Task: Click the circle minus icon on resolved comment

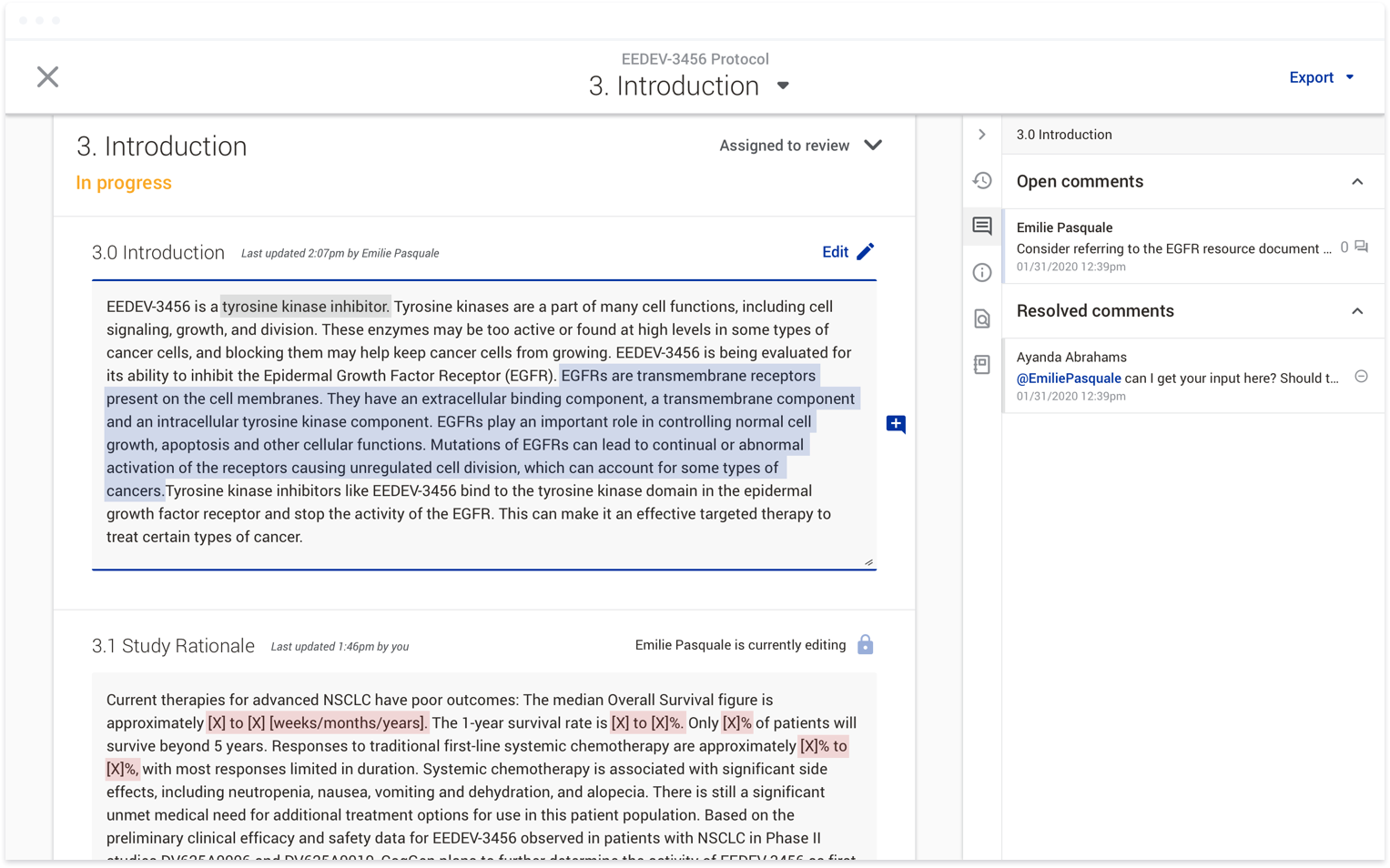Action: point(1361,377)
